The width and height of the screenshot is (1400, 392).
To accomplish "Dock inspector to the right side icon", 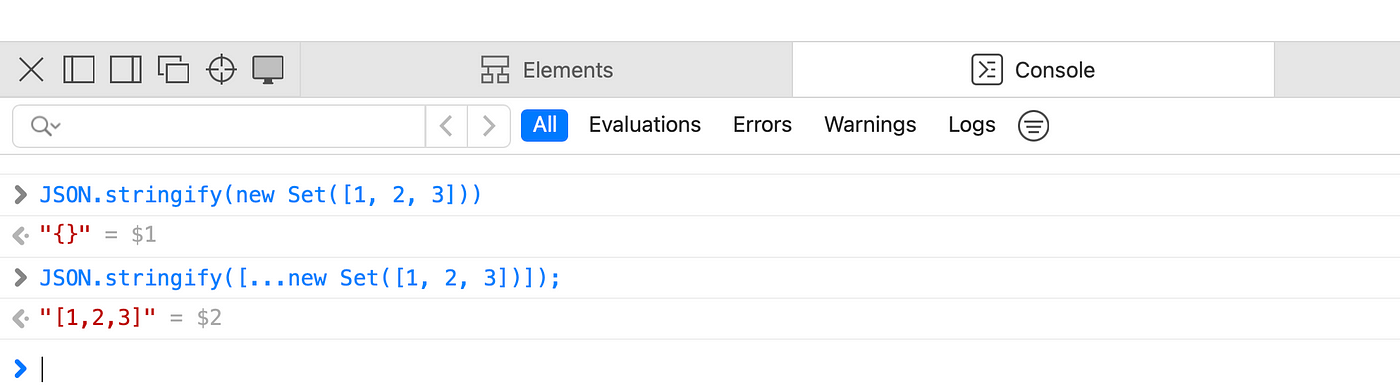I will pos(126,69).
